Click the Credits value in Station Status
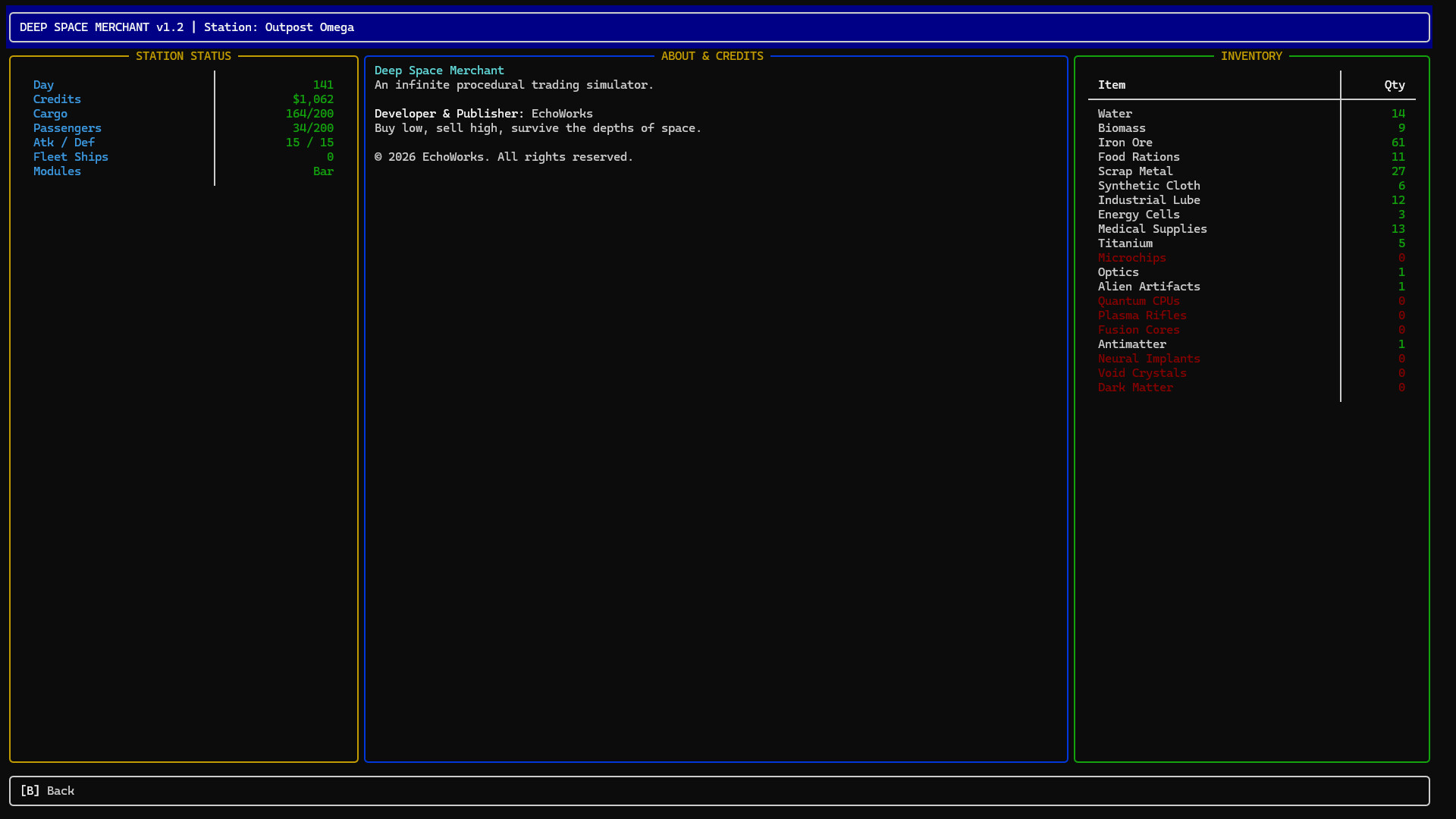This screenshot has width=1456, height=819. tap(312, 99)
